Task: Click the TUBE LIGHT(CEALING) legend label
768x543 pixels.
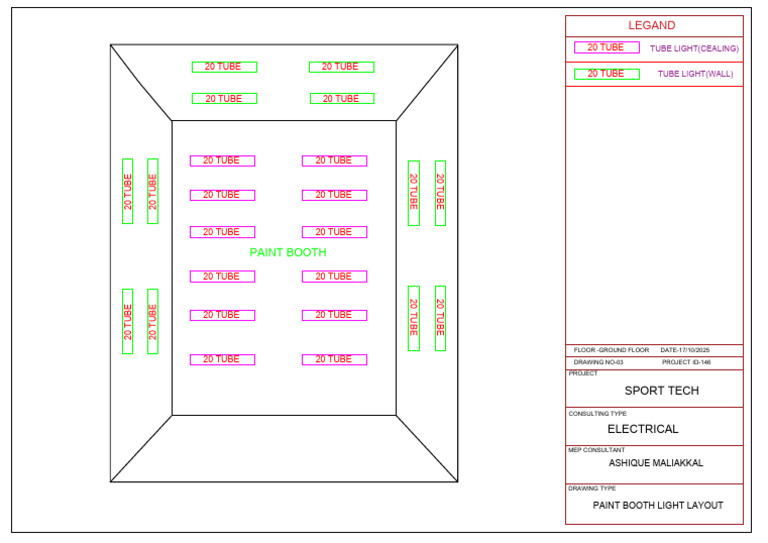Action: coord(694,48)
